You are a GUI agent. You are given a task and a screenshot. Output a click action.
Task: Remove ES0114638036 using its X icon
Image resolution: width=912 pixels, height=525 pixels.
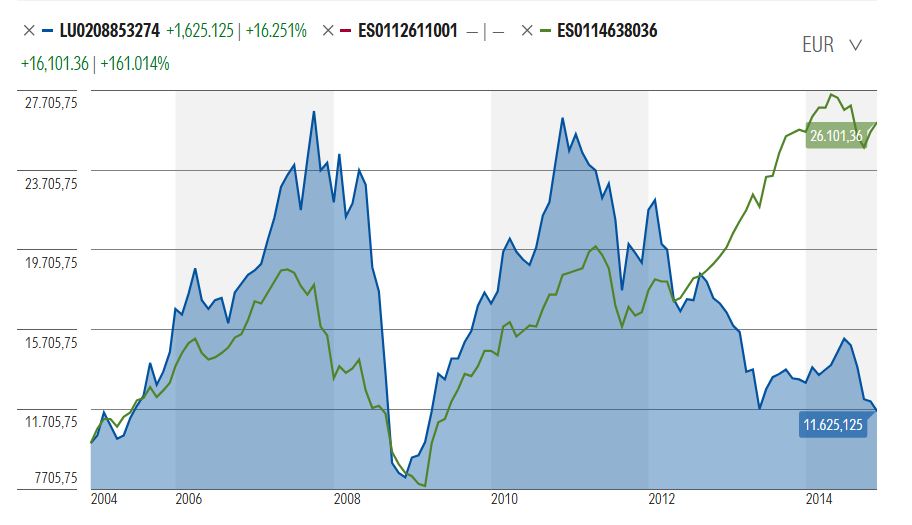527,31
